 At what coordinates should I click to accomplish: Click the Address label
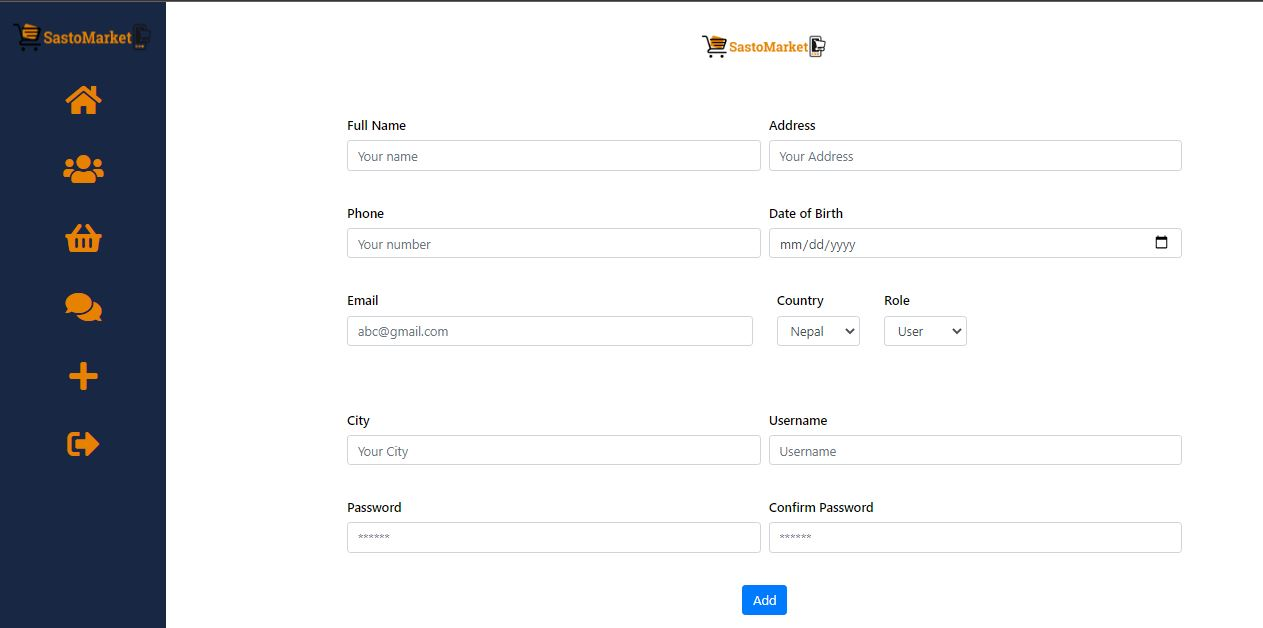point(792,126)
